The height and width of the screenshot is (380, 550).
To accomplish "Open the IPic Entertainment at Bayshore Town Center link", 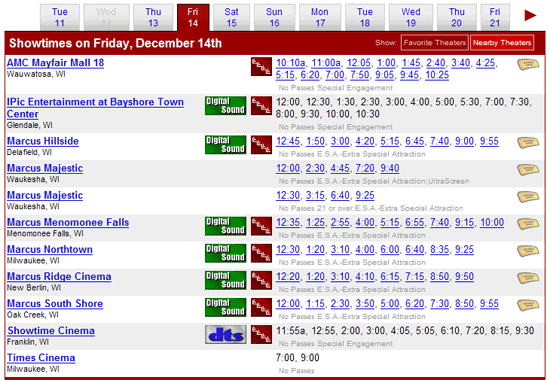I will coord(95,108).
